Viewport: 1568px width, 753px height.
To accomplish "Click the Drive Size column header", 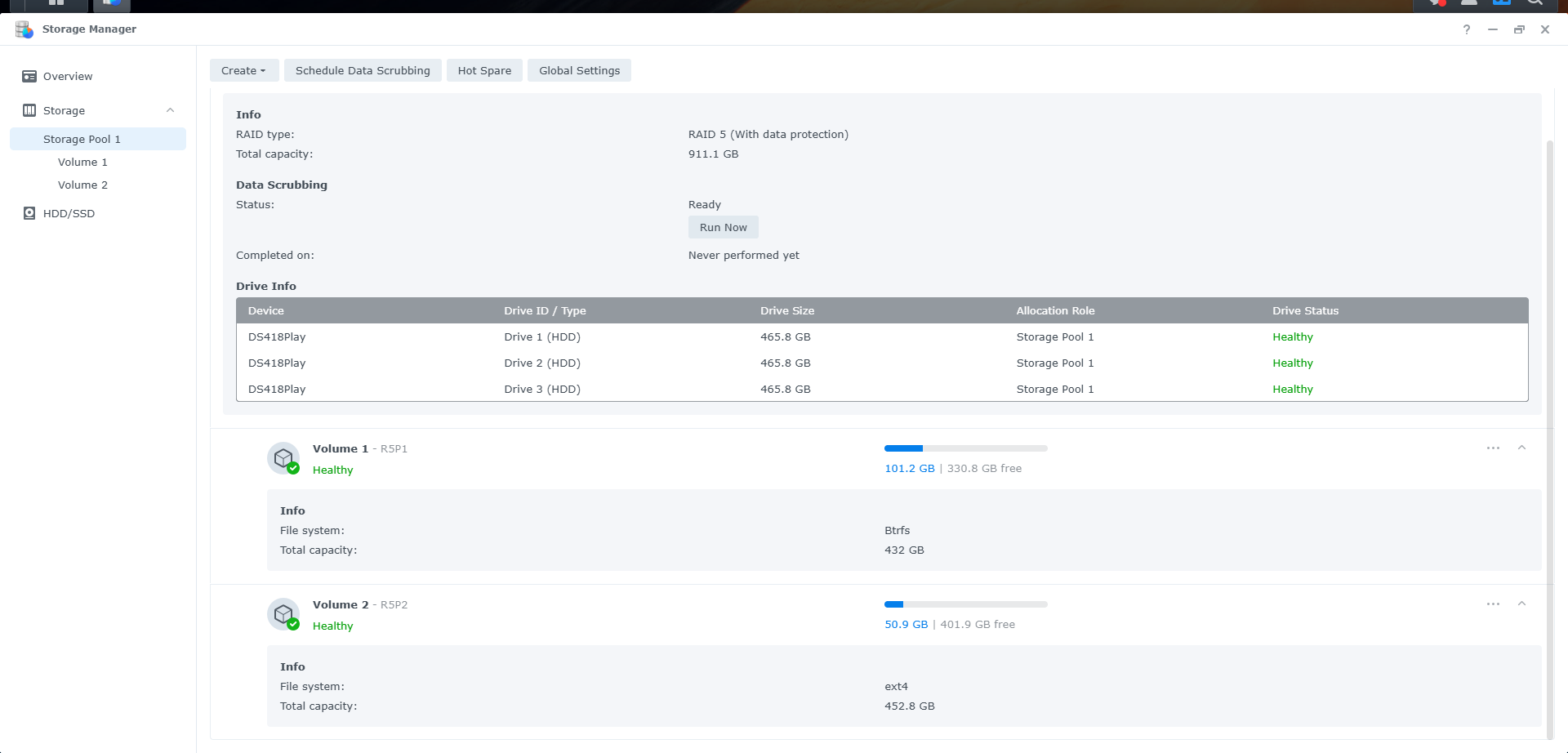I will click(x=787, y=310).
